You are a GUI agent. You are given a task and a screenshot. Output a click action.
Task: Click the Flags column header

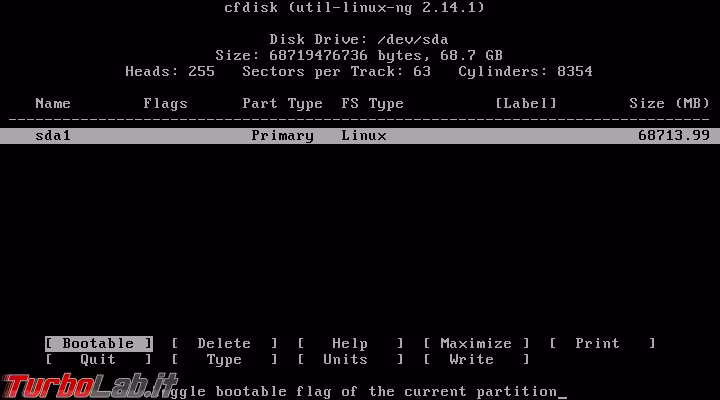pyautogui.click(x=165, y=104)
